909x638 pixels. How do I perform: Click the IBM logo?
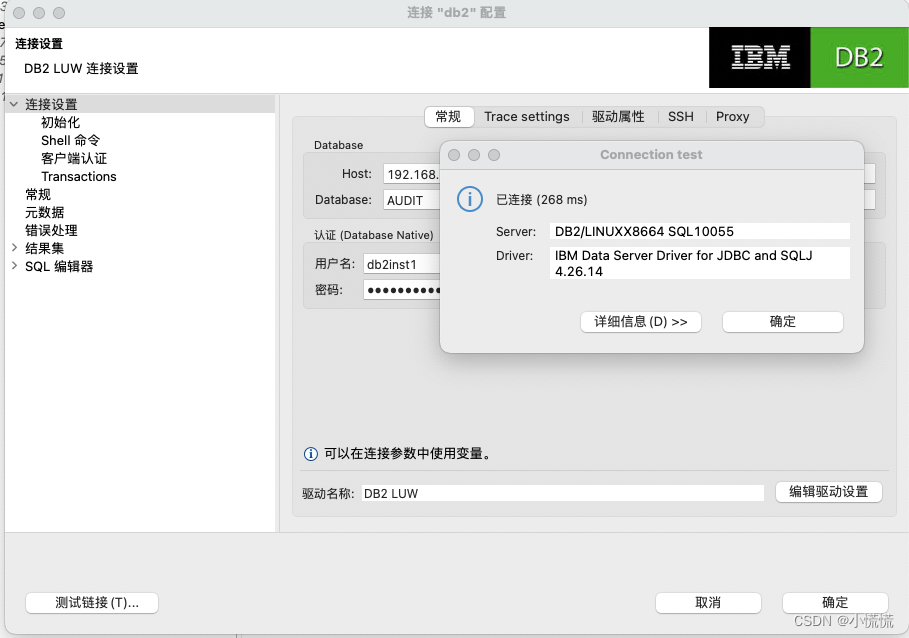click(x=758, y=58)
